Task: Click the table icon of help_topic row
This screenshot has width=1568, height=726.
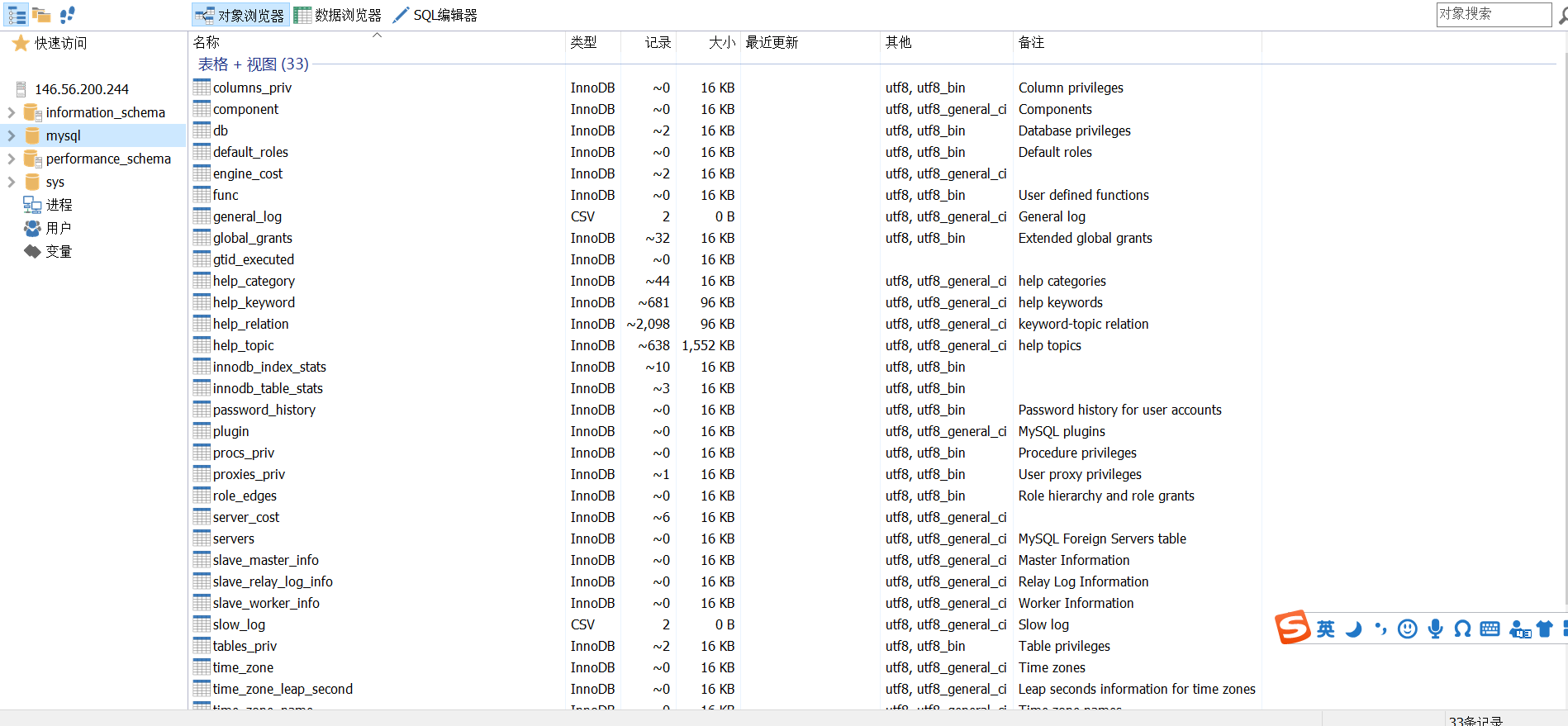Action: point(202,344)
